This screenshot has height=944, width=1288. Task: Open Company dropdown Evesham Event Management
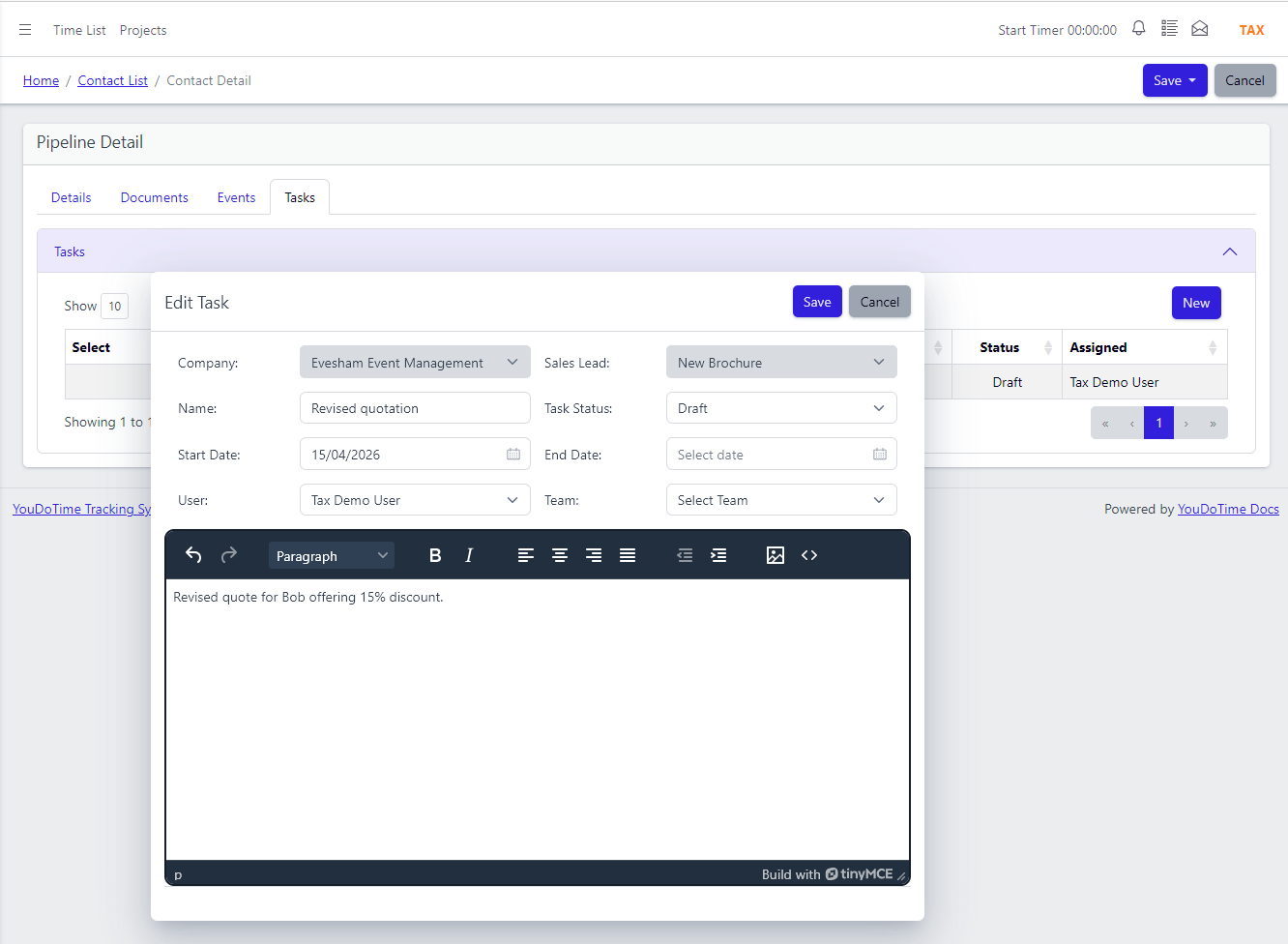tap(415, 362)
